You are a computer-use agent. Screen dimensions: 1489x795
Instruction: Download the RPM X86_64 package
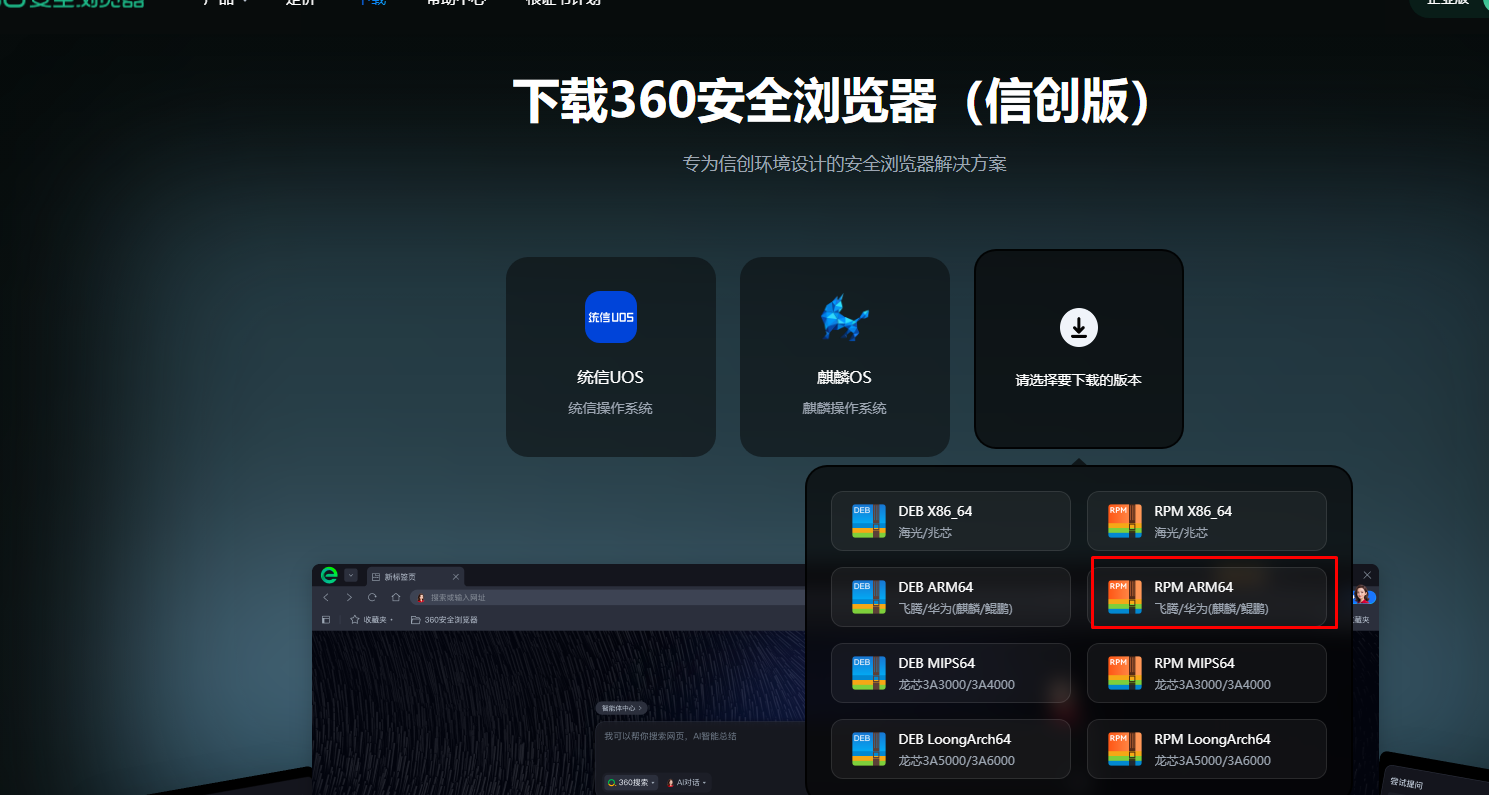click(x=1207, y=521)
